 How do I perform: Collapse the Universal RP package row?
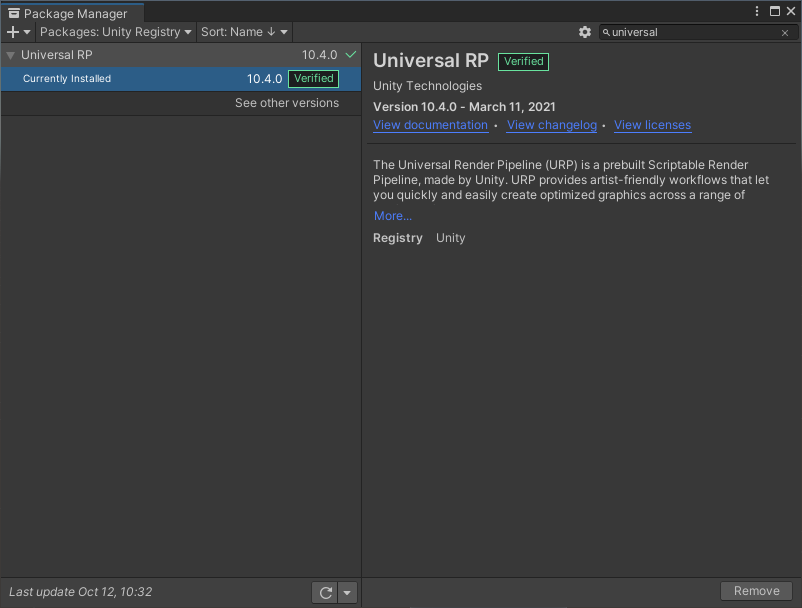pos(10,55)
